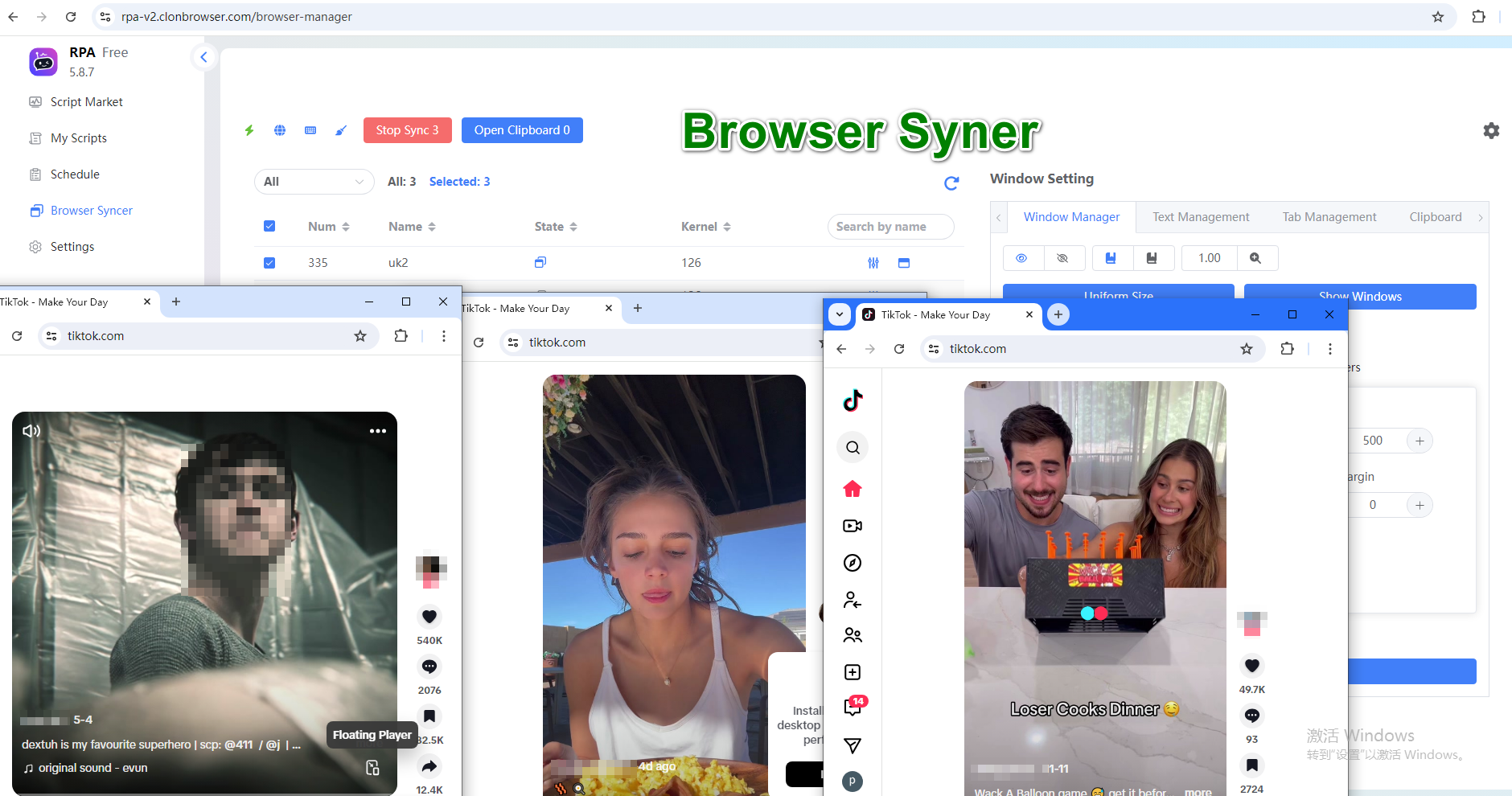Click the dark save icon in Window Manager
Image resolution: width=1512 pixels, height=796 pixels.
pos(1152,258)
